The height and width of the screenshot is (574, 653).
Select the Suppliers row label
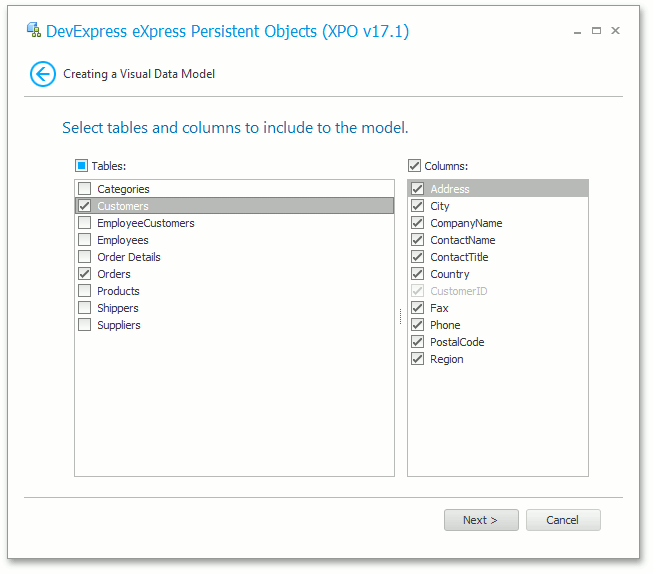pyautogui.click(x=119, y=325)
